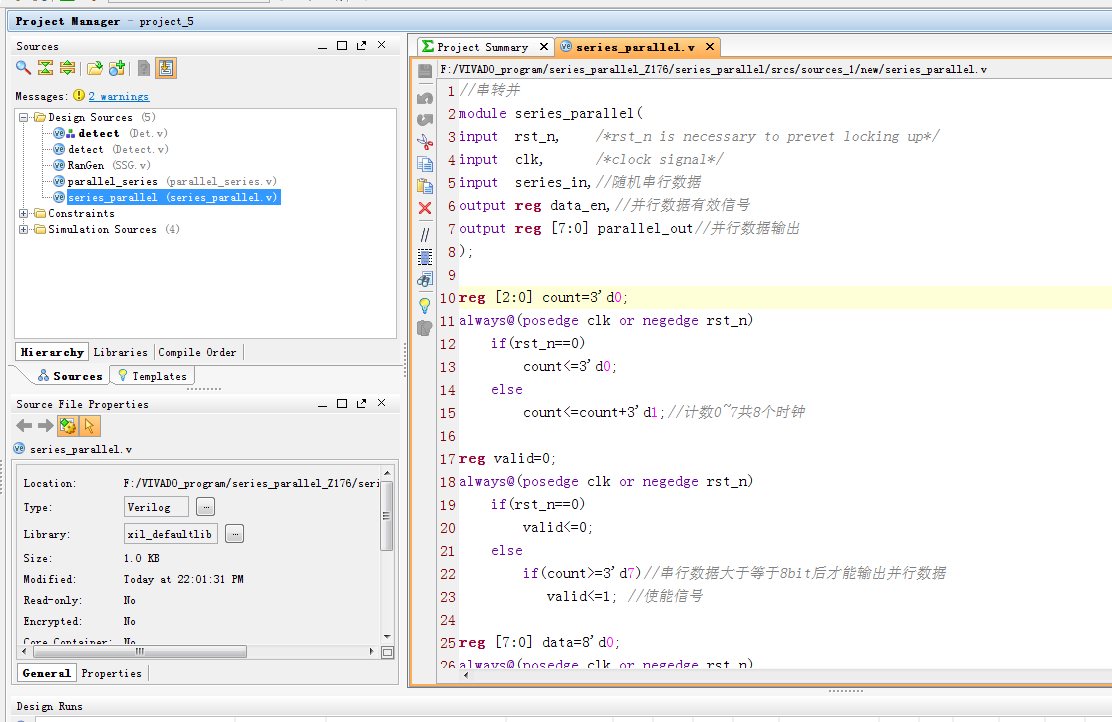This screenshot has height=722, width=1112.
Task: Click Modified value 'Today at 22:01:31 PM'
Action: (x=184, y=579)
